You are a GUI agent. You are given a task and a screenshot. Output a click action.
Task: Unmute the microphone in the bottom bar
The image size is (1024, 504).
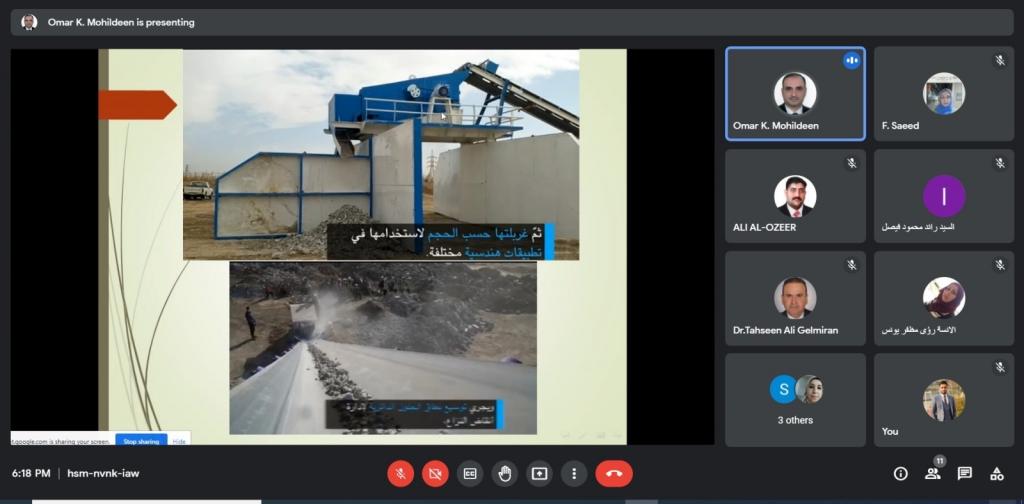(400, 473)
